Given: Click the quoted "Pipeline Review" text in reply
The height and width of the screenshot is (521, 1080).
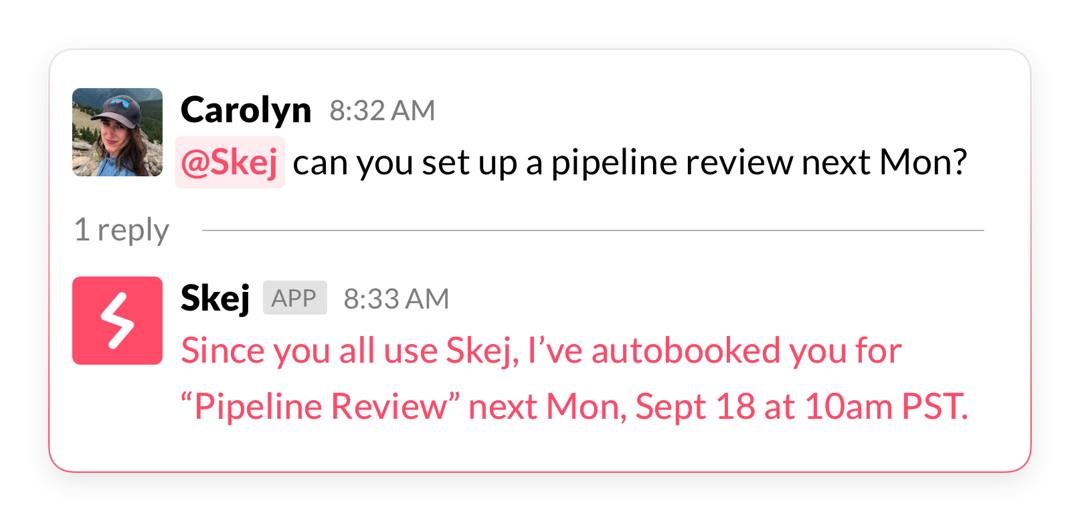Looking at the screenshot, I should [320, 407].
